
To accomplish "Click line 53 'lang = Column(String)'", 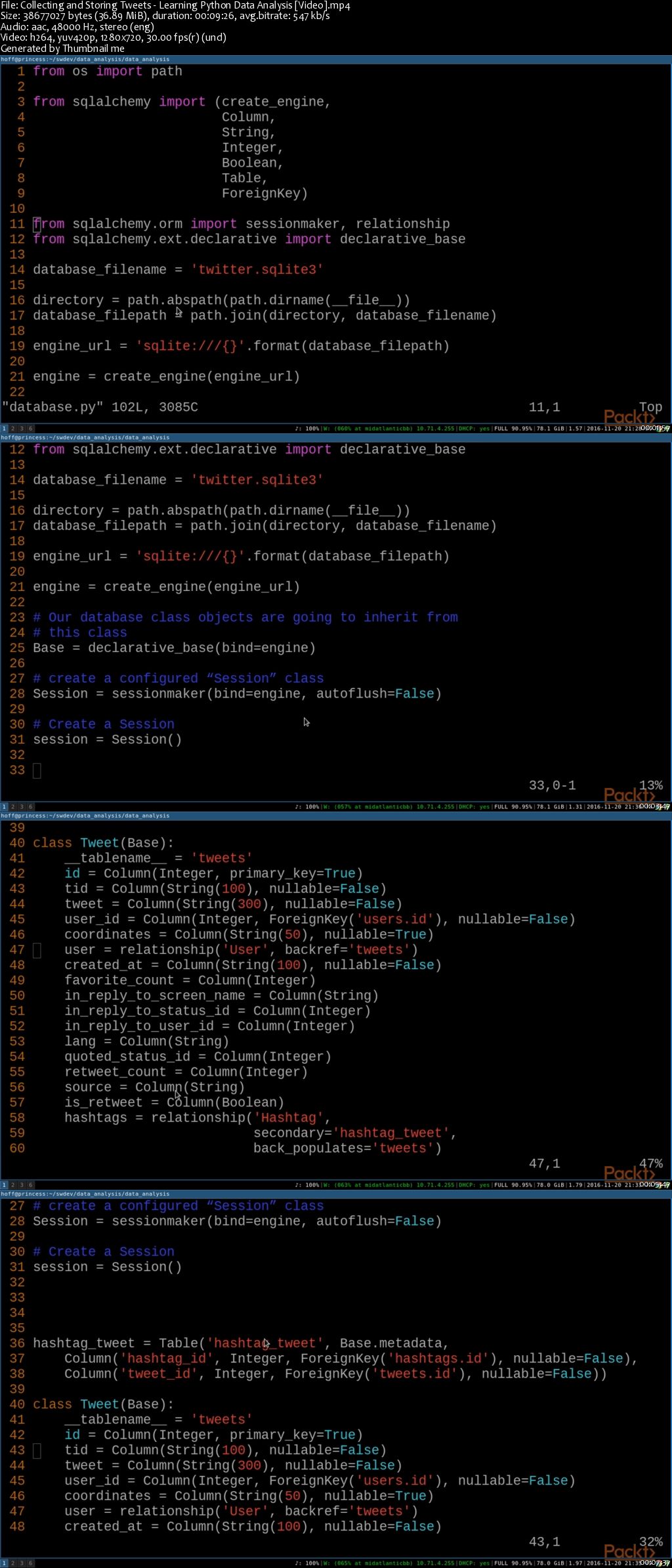I will (x=146, y=1041).
